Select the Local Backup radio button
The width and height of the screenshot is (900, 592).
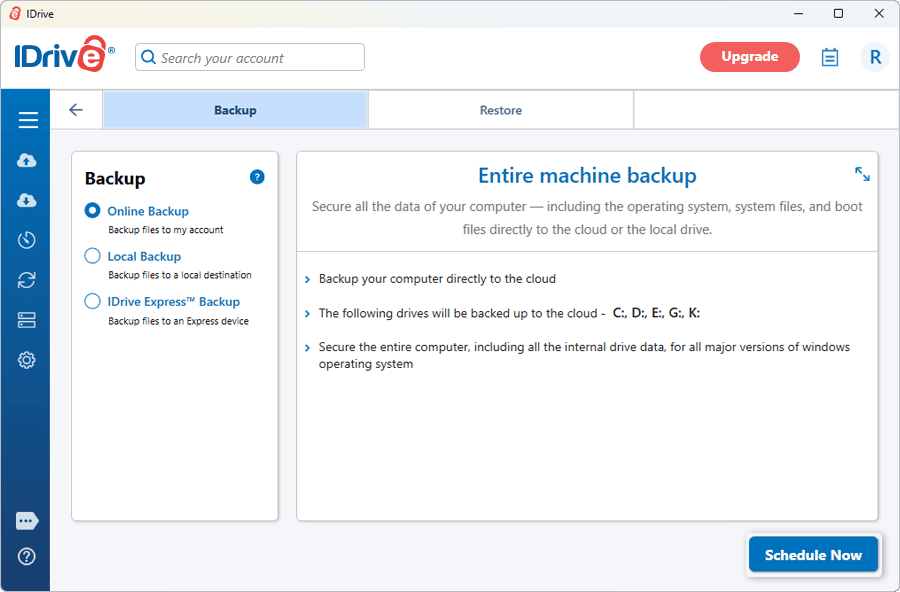pos(92,256)
